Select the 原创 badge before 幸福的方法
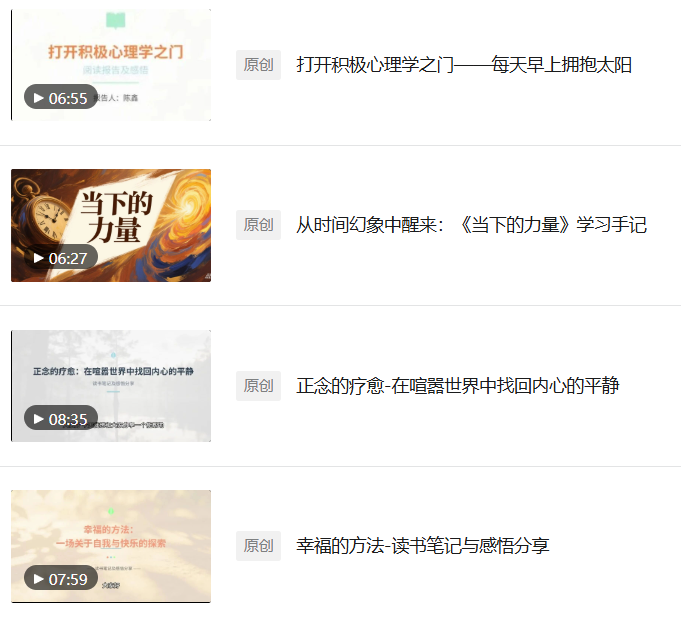The width and height of the screenshot is (681, 623). click(258, 546)
